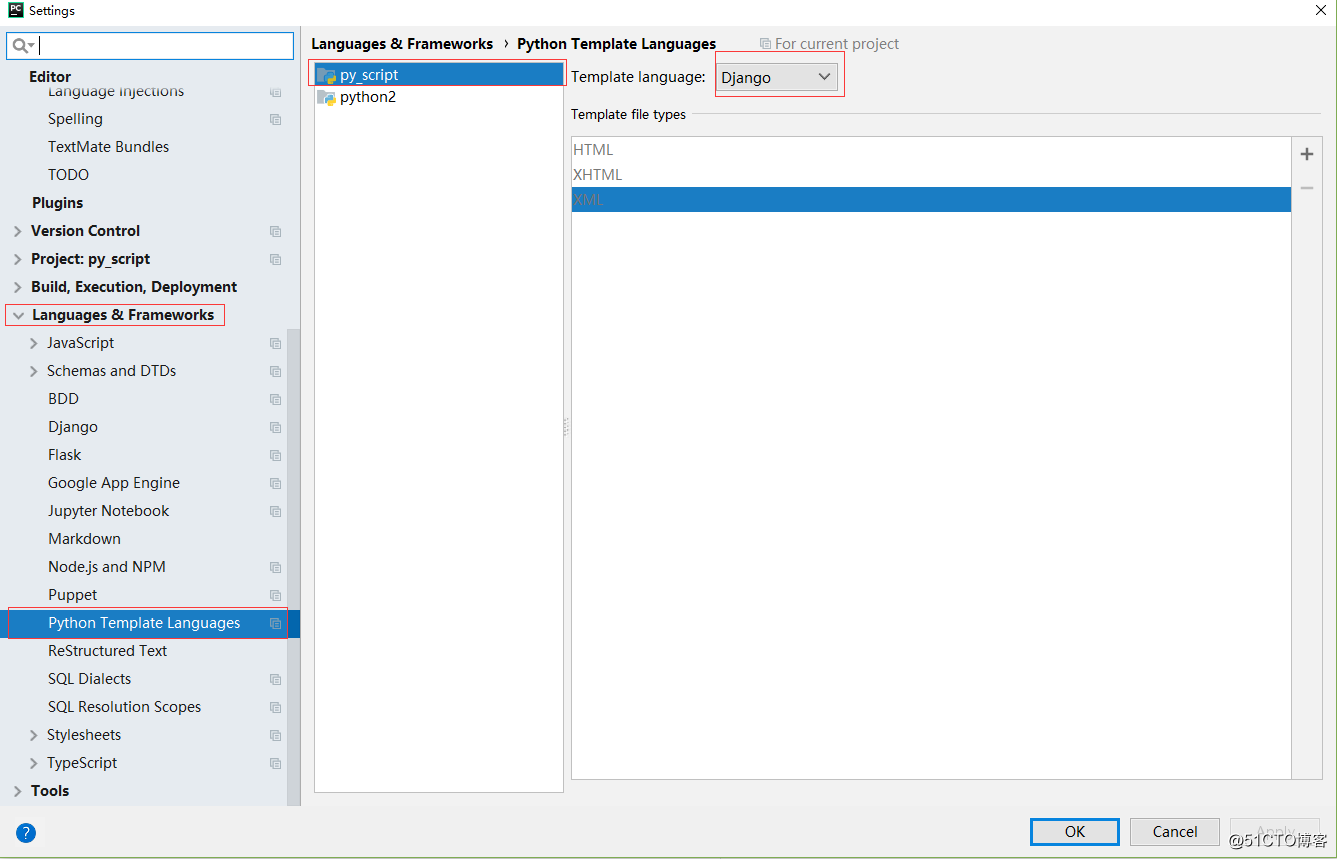Click python2 project folder icon
Viewport: 1337px width, 859px height.
pyautogui.click(x=326, y=97)
